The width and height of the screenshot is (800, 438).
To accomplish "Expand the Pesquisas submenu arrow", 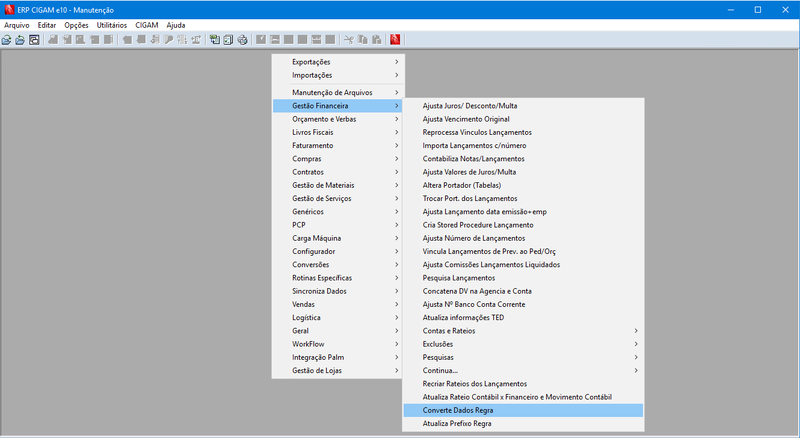I will (x=636, y=357).
